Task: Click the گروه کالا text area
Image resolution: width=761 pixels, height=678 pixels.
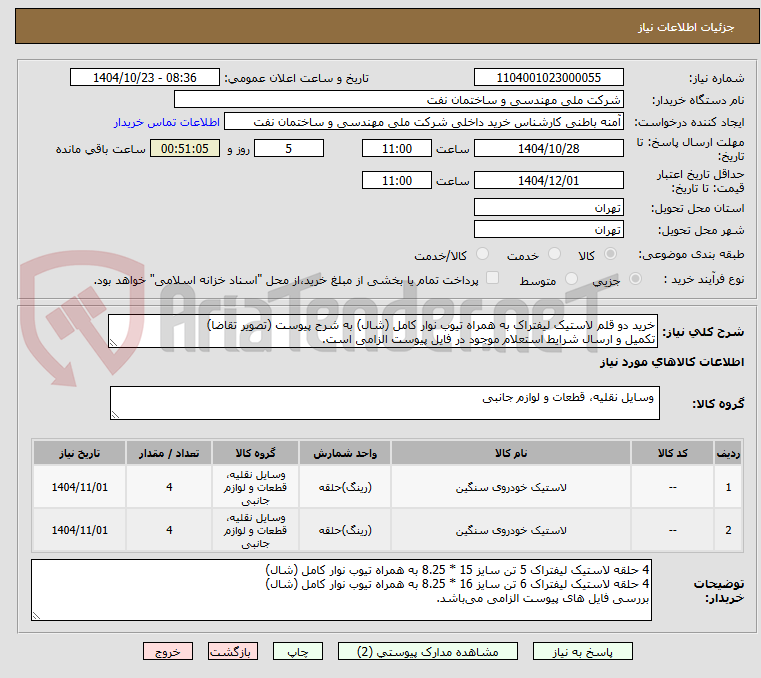Action: tap(384, 403)
